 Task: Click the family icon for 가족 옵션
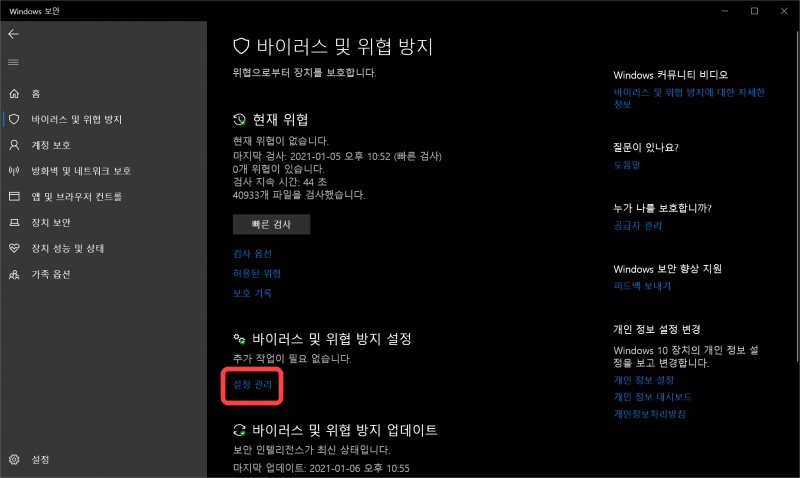(14, 274)
